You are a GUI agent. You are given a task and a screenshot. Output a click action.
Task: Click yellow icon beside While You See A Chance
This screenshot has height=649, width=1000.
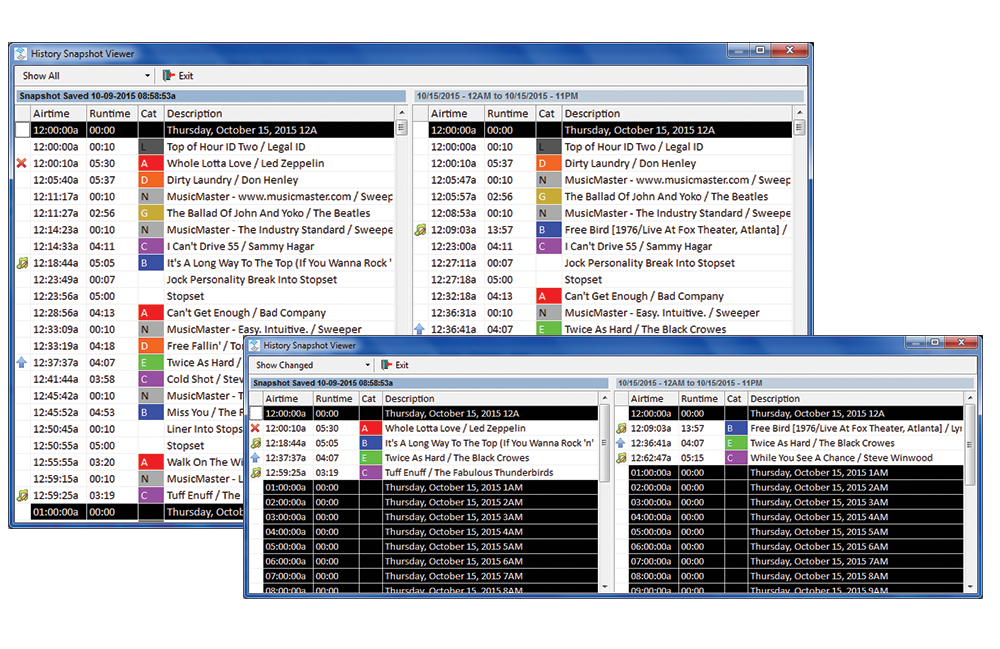[621, 458]
